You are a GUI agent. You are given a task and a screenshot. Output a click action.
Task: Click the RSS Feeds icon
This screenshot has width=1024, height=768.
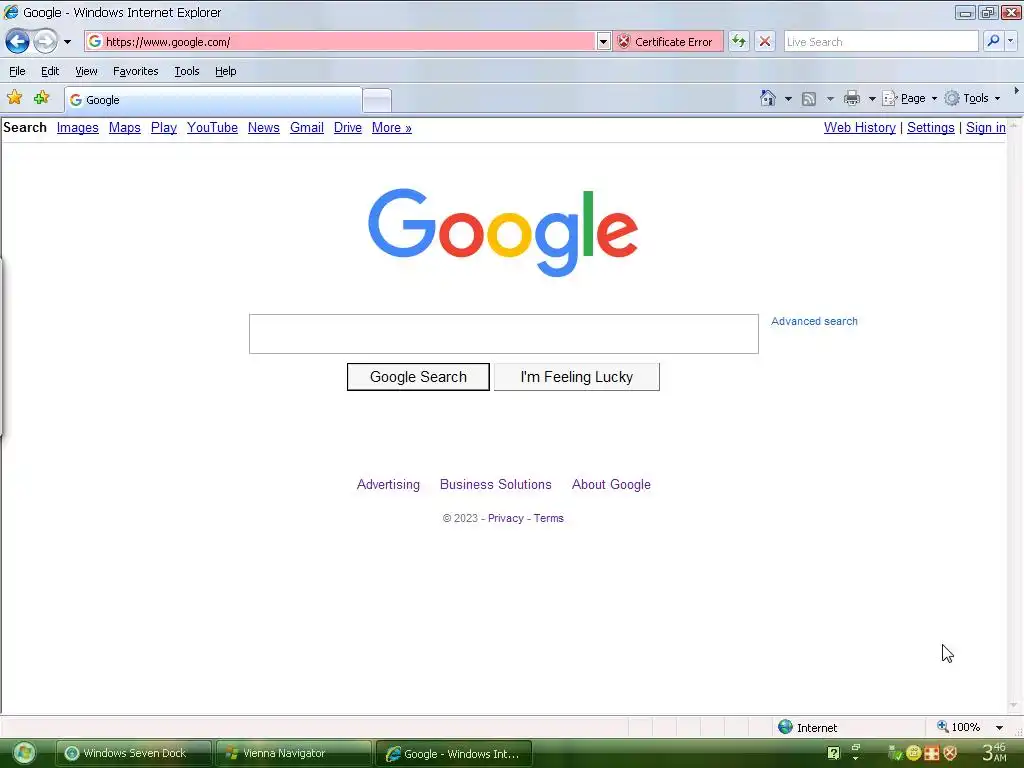click(x=808, y=99)
